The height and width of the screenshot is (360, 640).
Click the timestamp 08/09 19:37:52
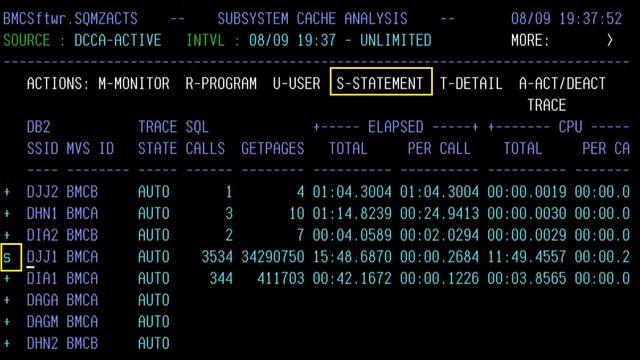click(567, 18)
